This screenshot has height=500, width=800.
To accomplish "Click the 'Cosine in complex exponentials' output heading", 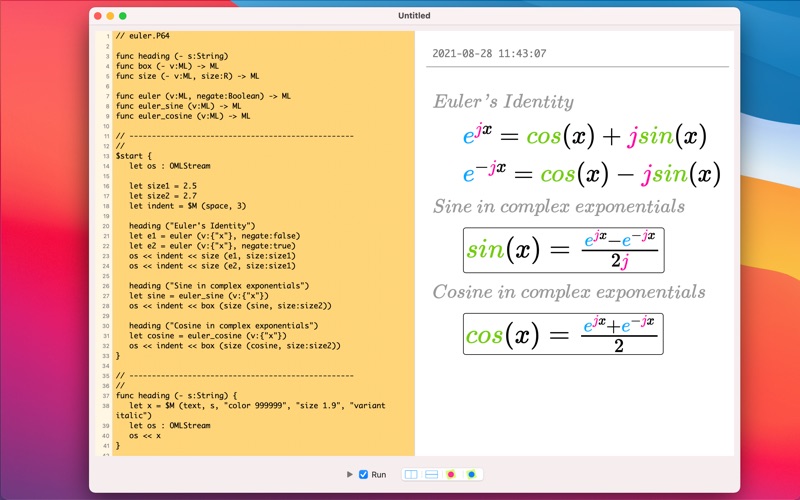I will tap(569, 292).
